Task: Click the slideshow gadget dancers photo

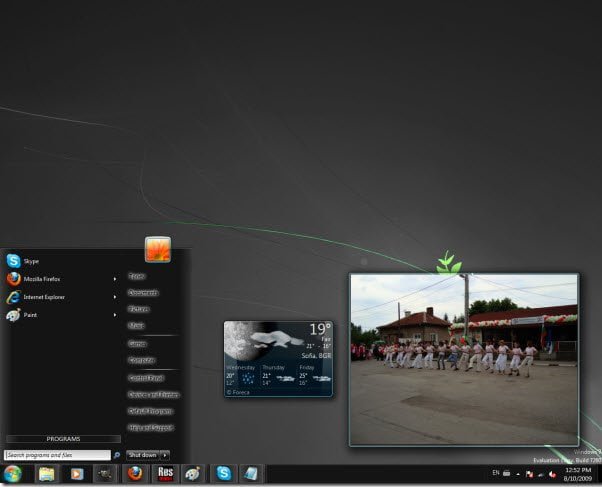Action: tap(464, 359)
